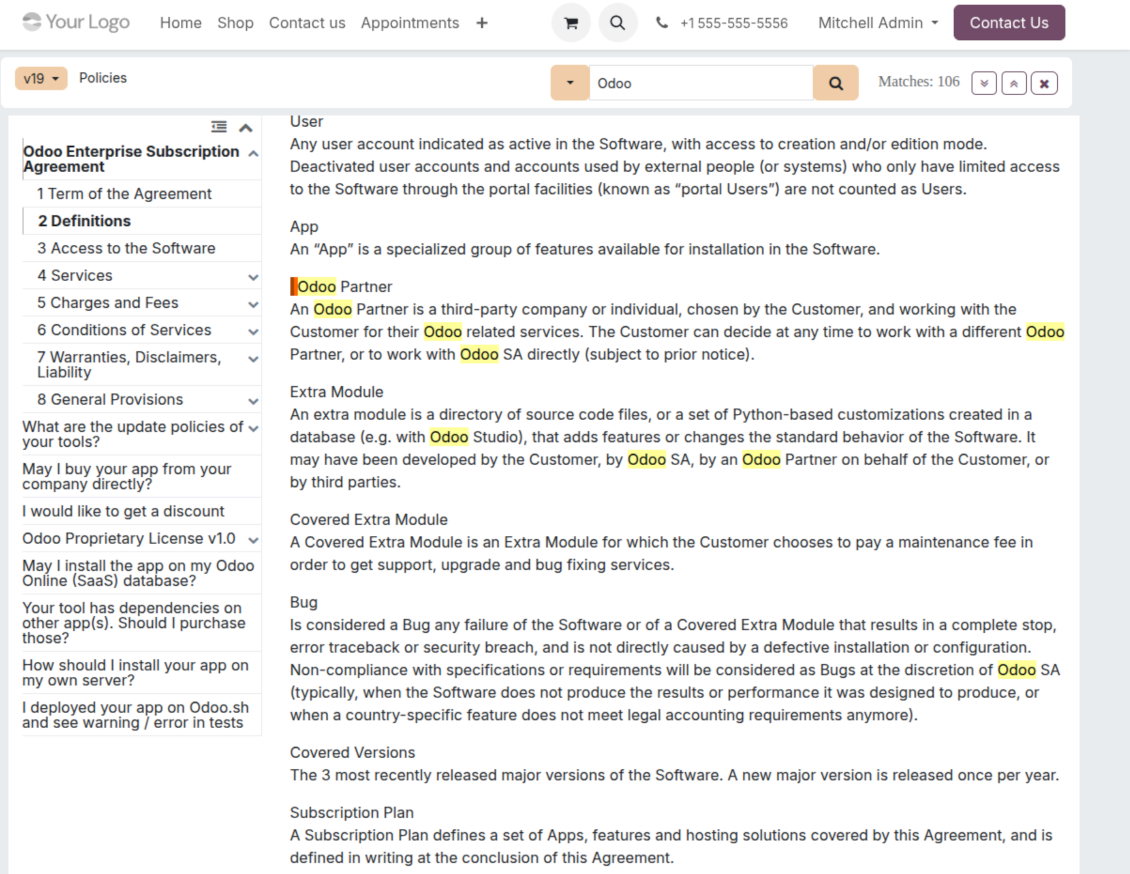
Task: Open the v19 version dropdown
Action: coord(41,78)
